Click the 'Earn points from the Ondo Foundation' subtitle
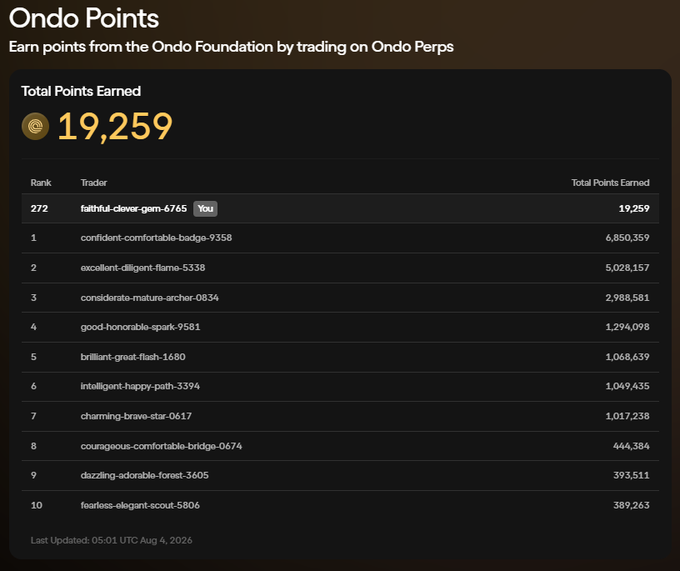The image size is (680, 571). point(231,47)
